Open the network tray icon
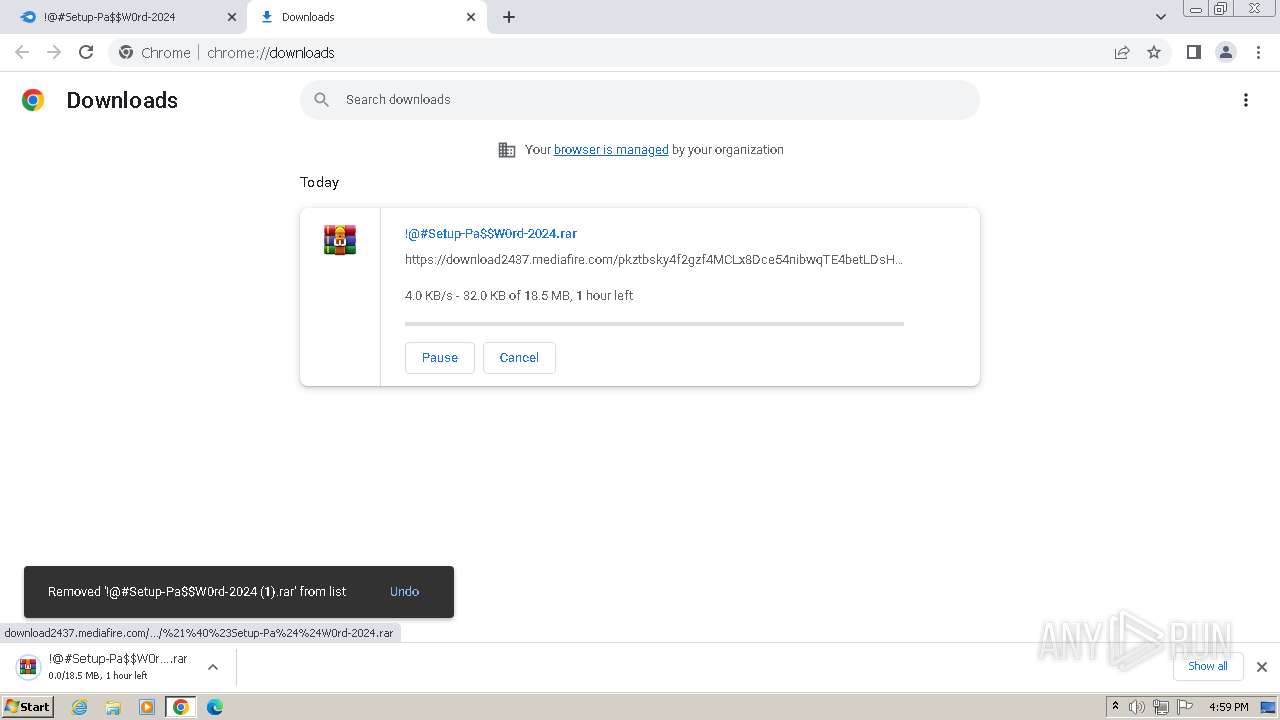1280x720 pixels. (x=1161, y=707)
